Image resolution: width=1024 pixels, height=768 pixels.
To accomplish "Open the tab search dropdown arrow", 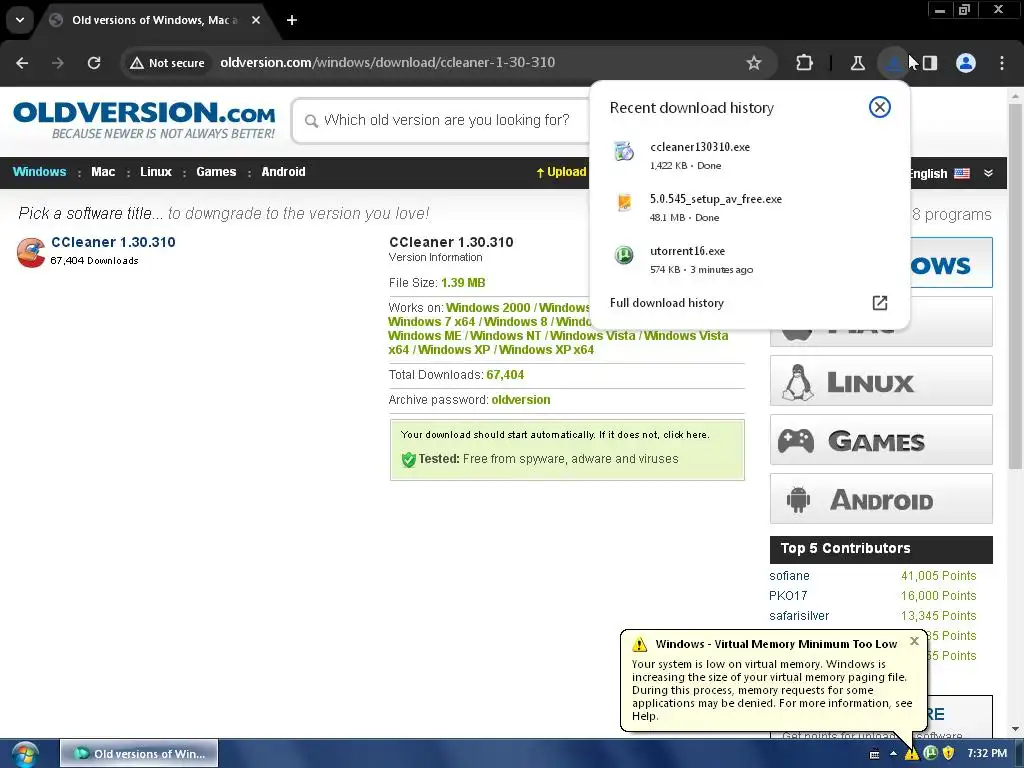I will 20,20.
